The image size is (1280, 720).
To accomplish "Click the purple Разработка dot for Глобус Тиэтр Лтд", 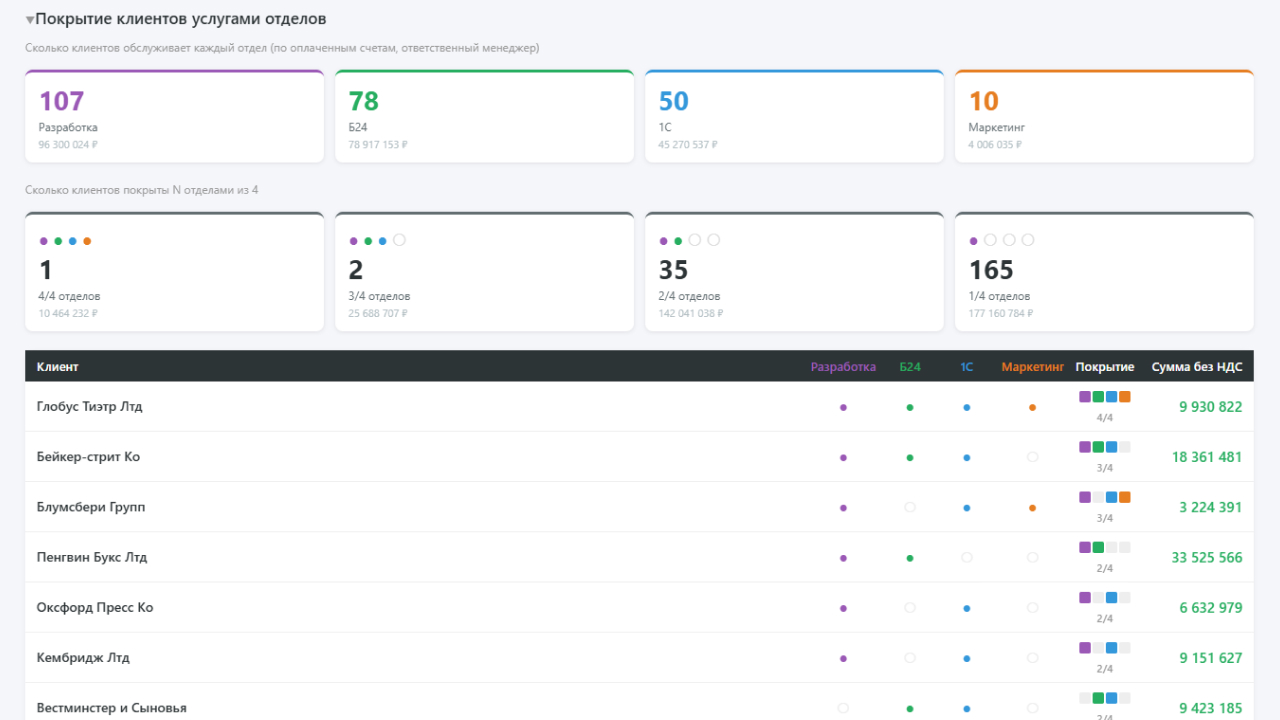I will 843,407.
